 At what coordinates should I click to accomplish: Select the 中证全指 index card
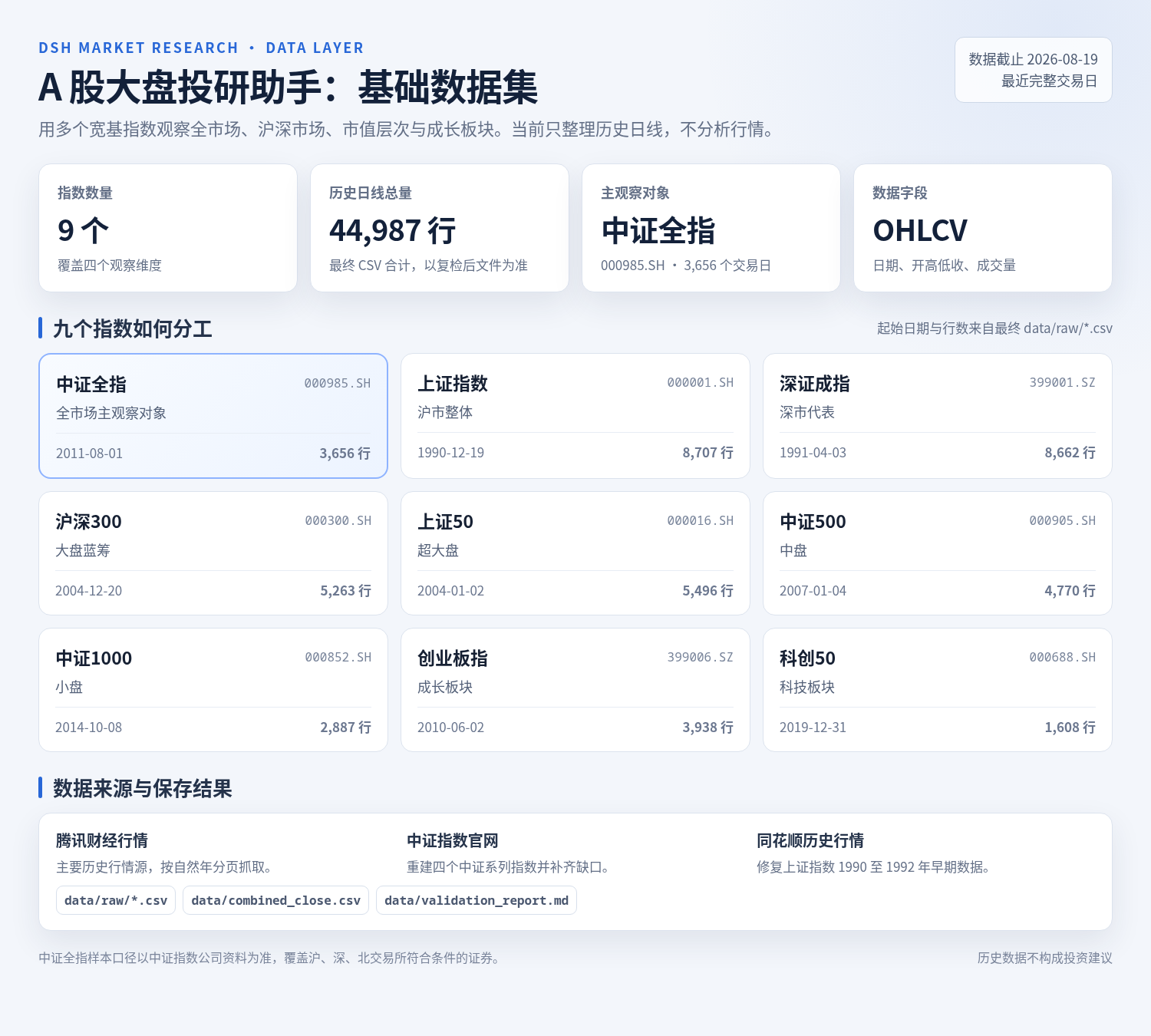(213, 416)
